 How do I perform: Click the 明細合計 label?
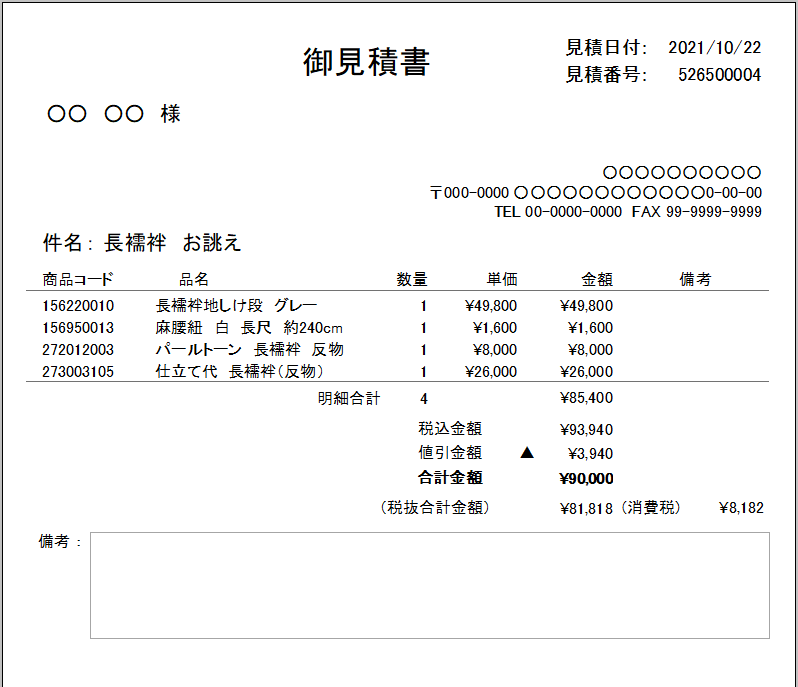pos(349,398)
